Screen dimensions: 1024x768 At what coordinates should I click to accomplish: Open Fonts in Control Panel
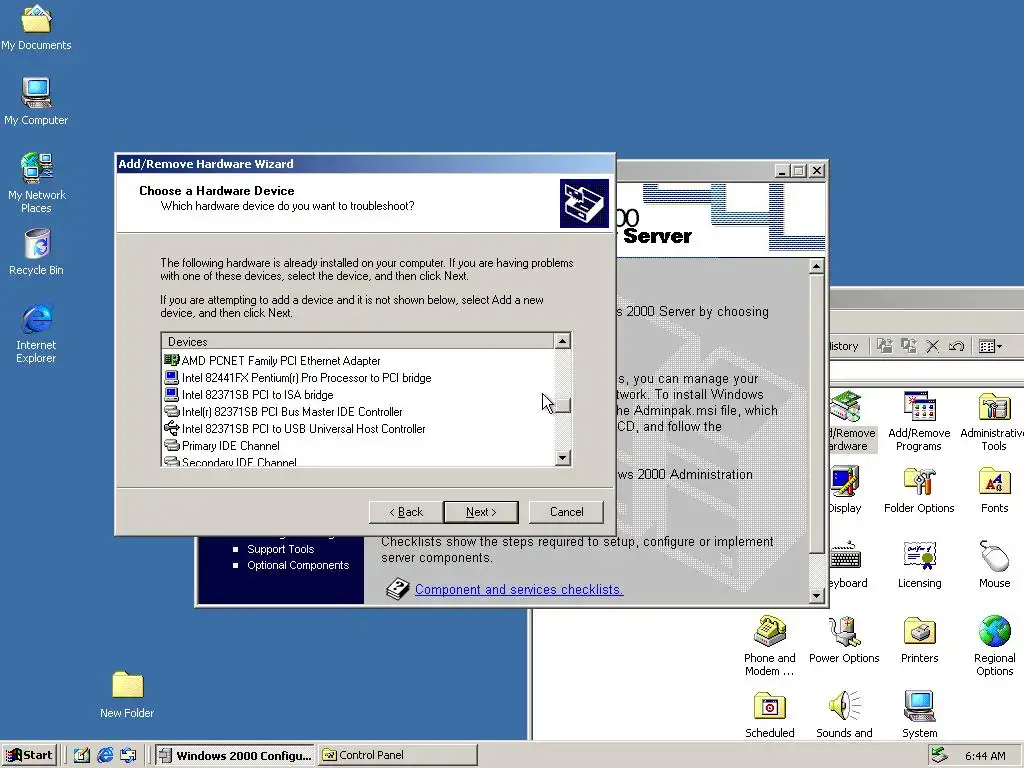(x=994, y=490)
